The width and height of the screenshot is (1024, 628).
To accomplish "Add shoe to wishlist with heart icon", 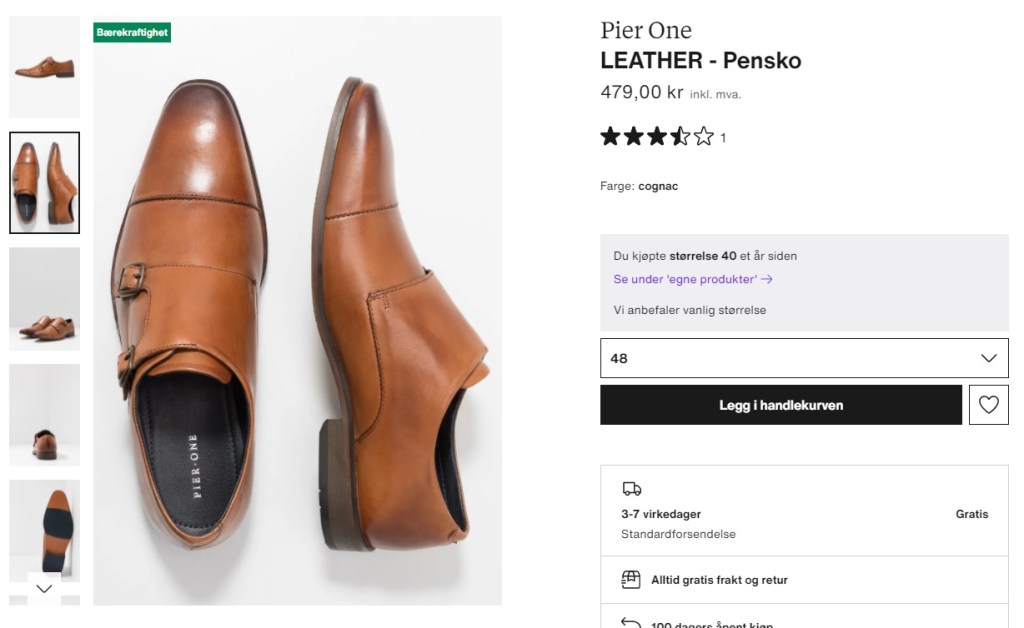I will click(x=988, y=405).
